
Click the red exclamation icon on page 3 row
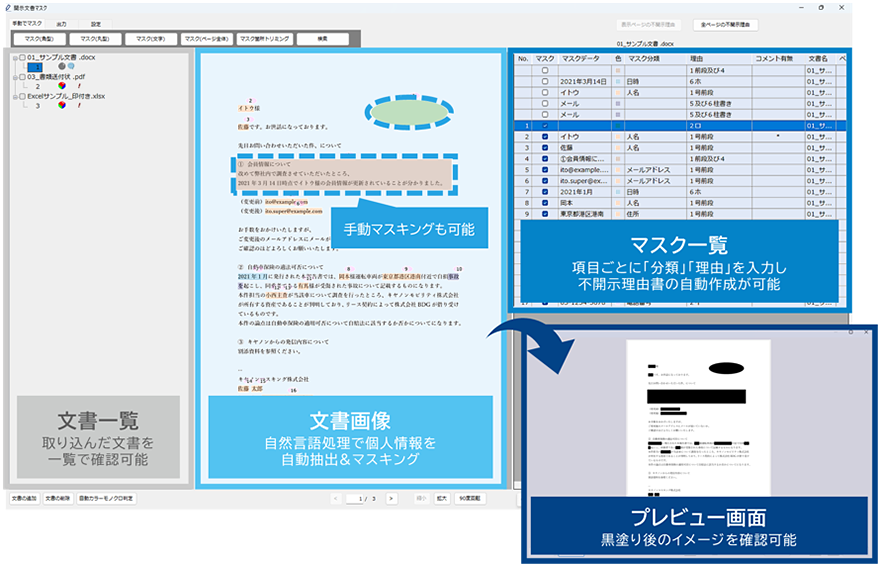(x=79, y=105)
